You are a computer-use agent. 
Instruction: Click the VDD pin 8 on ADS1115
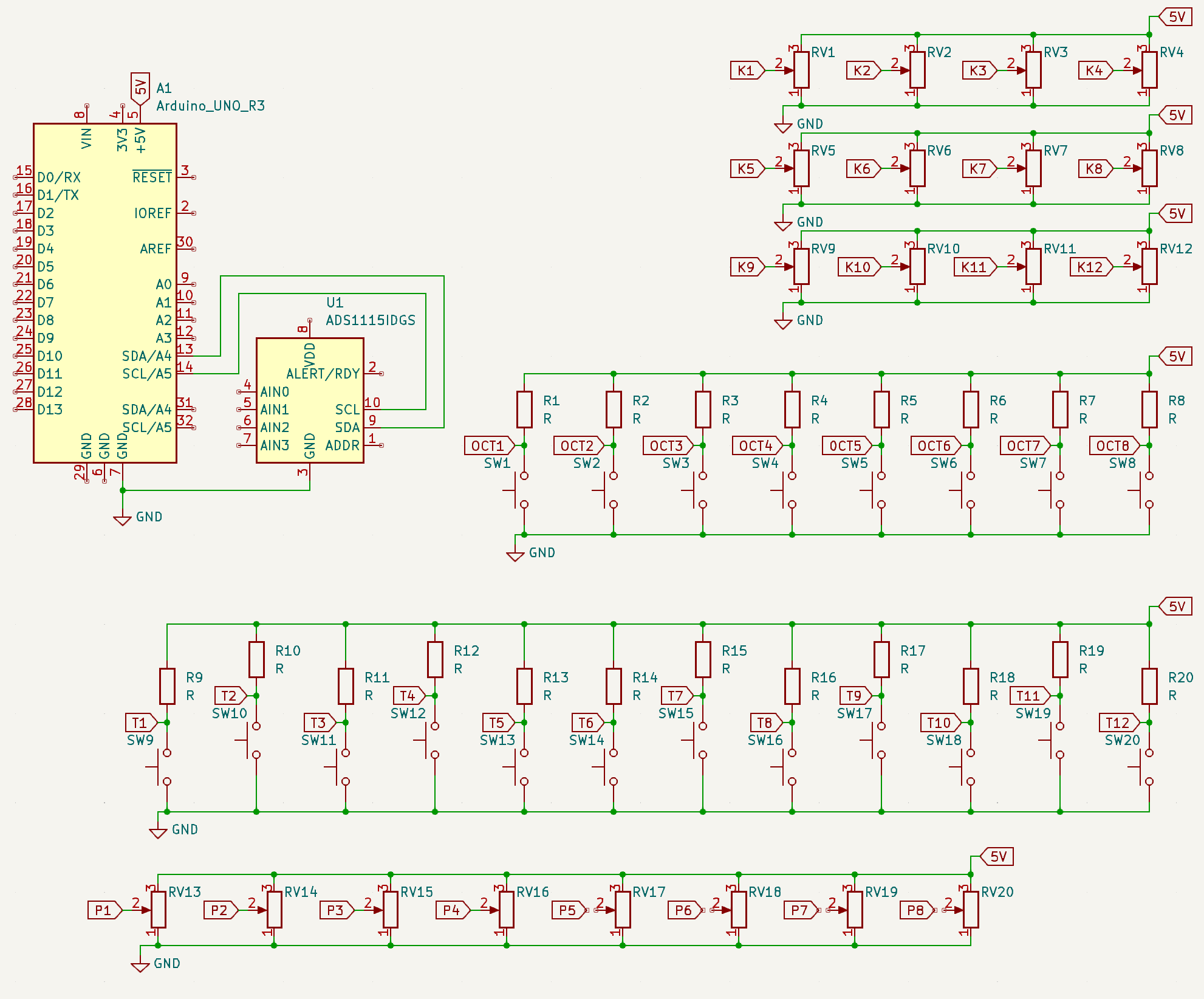[310, 328]
